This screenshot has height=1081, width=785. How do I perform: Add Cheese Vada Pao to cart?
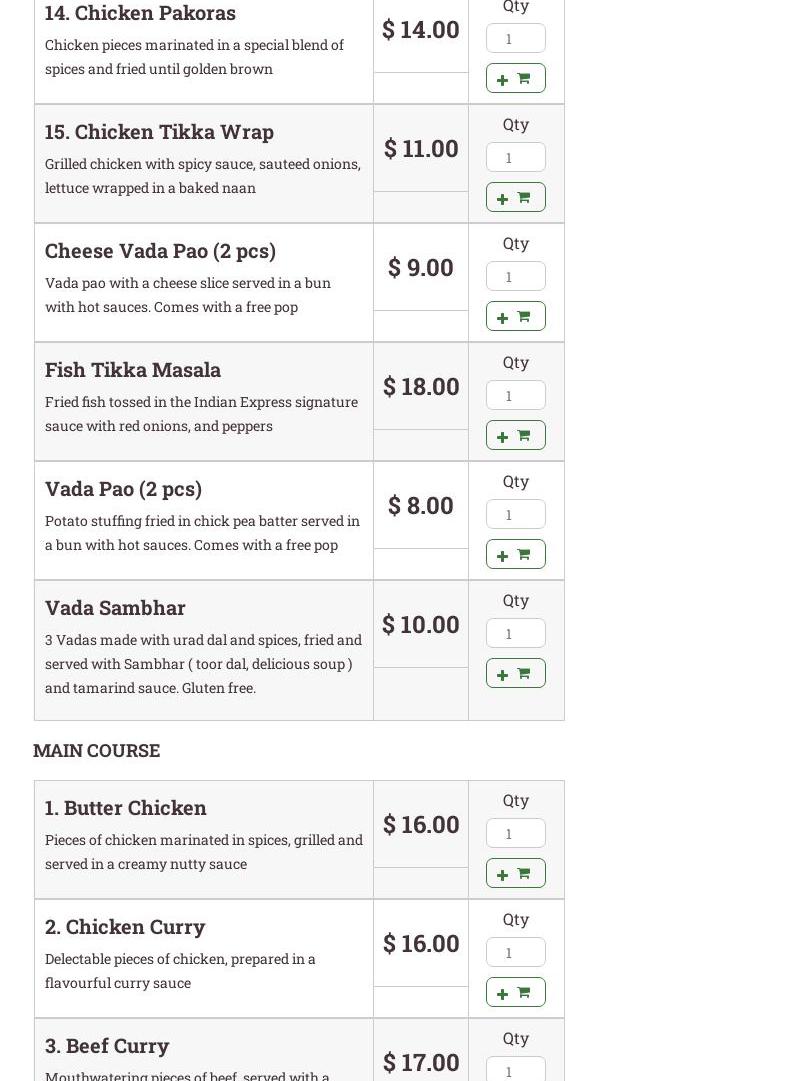pos(515,316)
